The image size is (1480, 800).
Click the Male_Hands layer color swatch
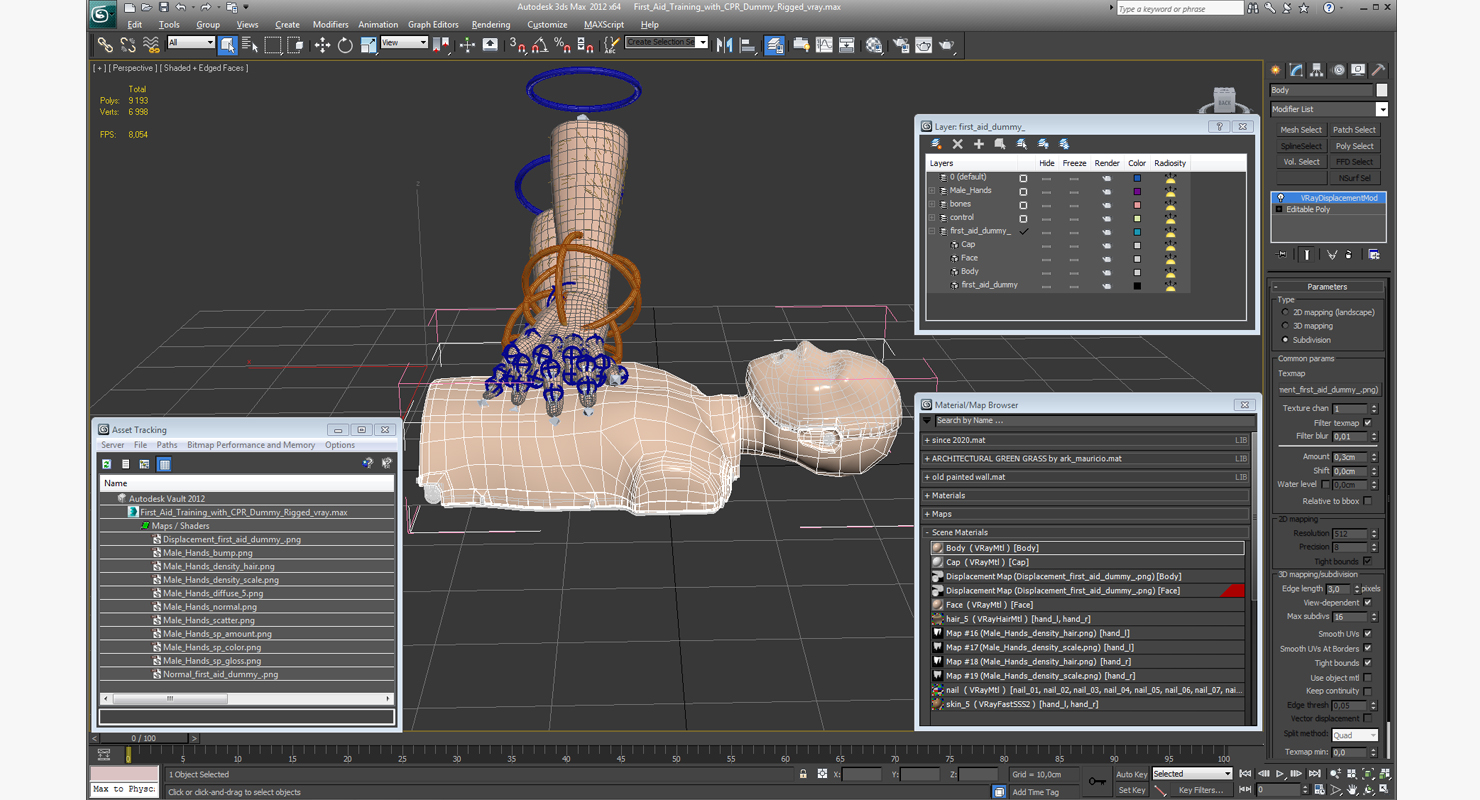point(1137,191)
